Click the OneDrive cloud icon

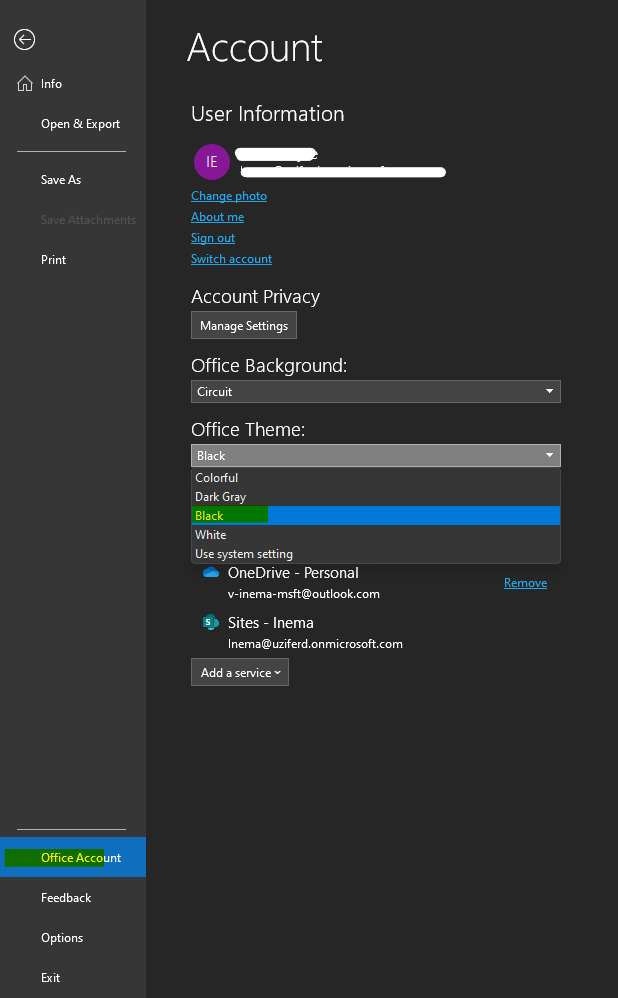(211, 573)
